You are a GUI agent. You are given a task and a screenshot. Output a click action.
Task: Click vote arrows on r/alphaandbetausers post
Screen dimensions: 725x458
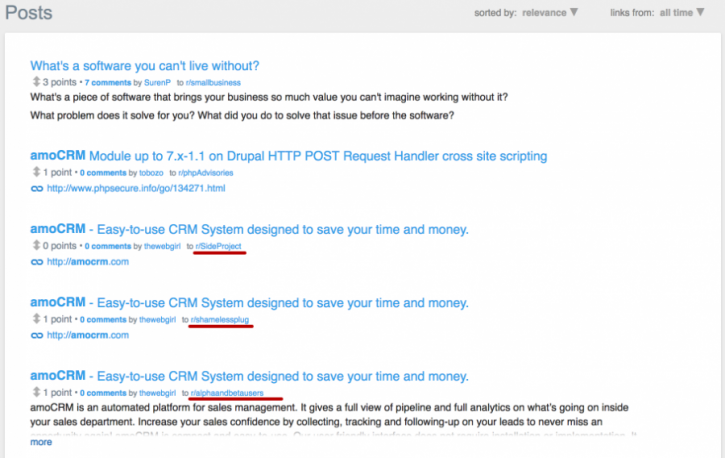pyautogui.click(x=36, y=393)
